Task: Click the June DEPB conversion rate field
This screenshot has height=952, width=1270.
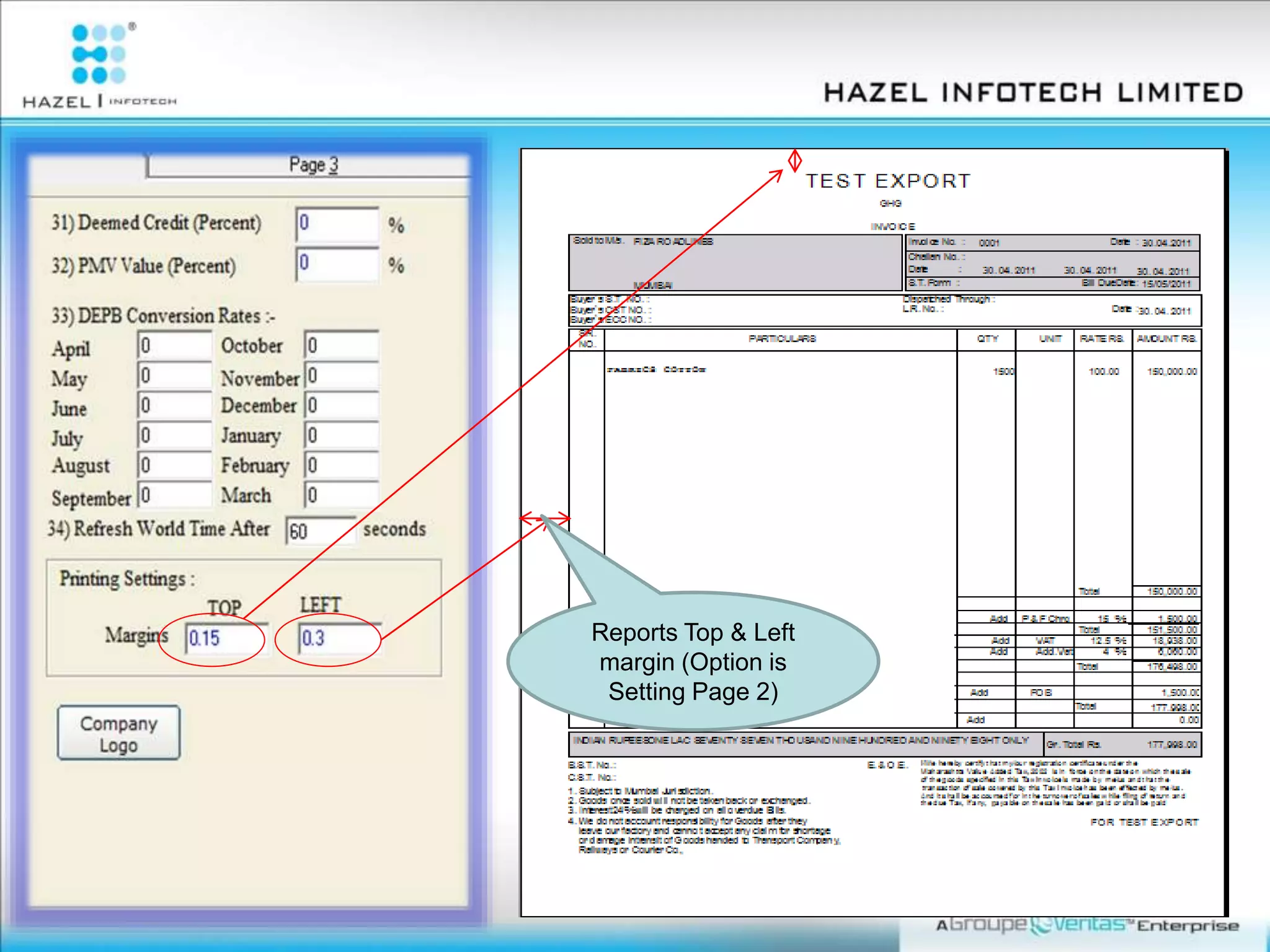Action: [174, 405]
